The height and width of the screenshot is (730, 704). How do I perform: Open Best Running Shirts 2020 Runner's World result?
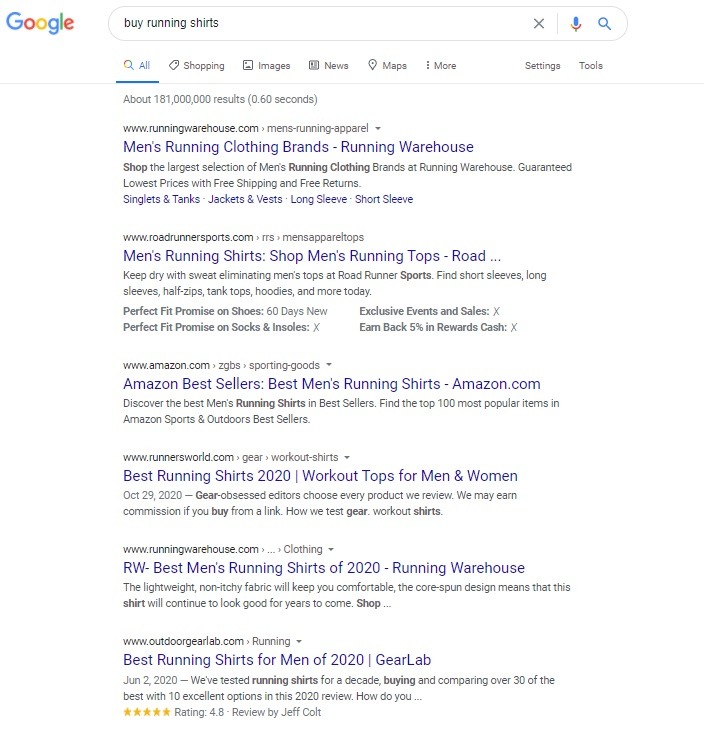(320, 476)
